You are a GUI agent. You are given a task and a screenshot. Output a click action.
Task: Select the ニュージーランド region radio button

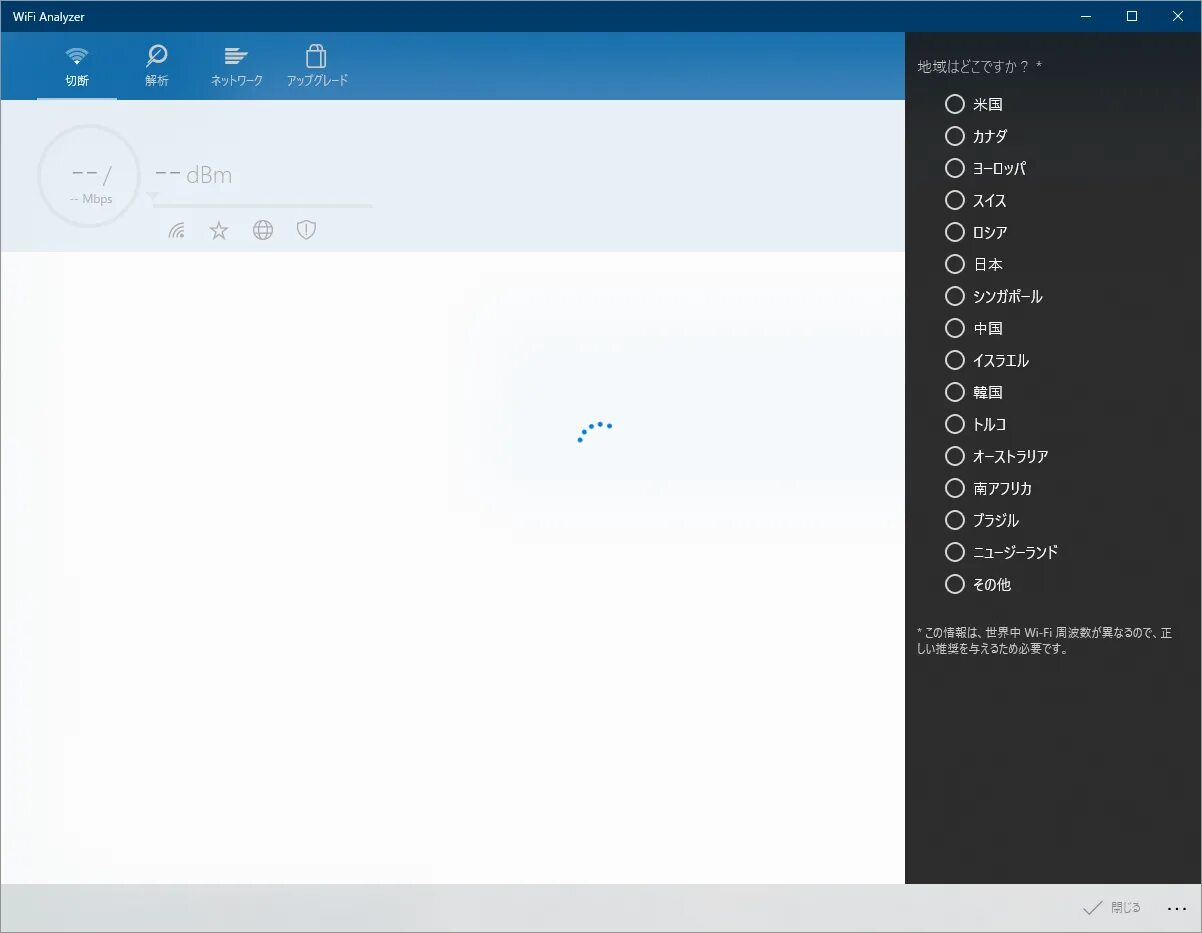pyautogui.click(x=955, y=552)
